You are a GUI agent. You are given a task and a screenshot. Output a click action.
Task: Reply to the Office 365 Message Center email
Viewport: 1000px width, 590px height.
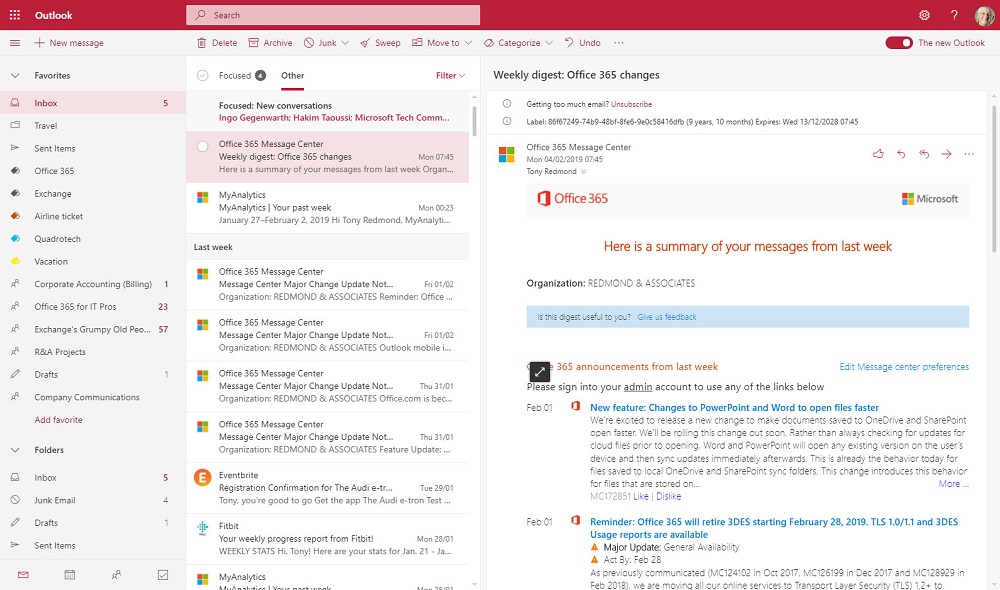point(901,154)
